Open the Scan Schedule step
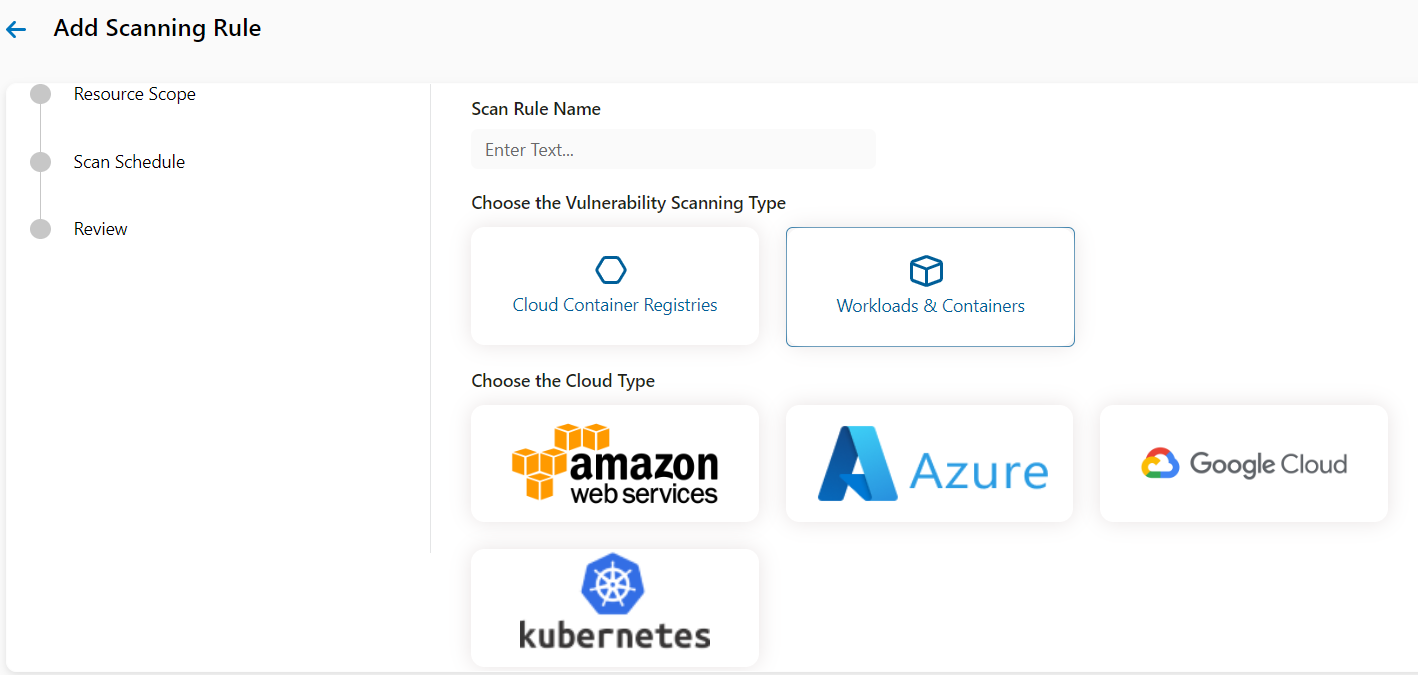The height and width of the screenshot is (675, 1418). [x=129, y=161]
